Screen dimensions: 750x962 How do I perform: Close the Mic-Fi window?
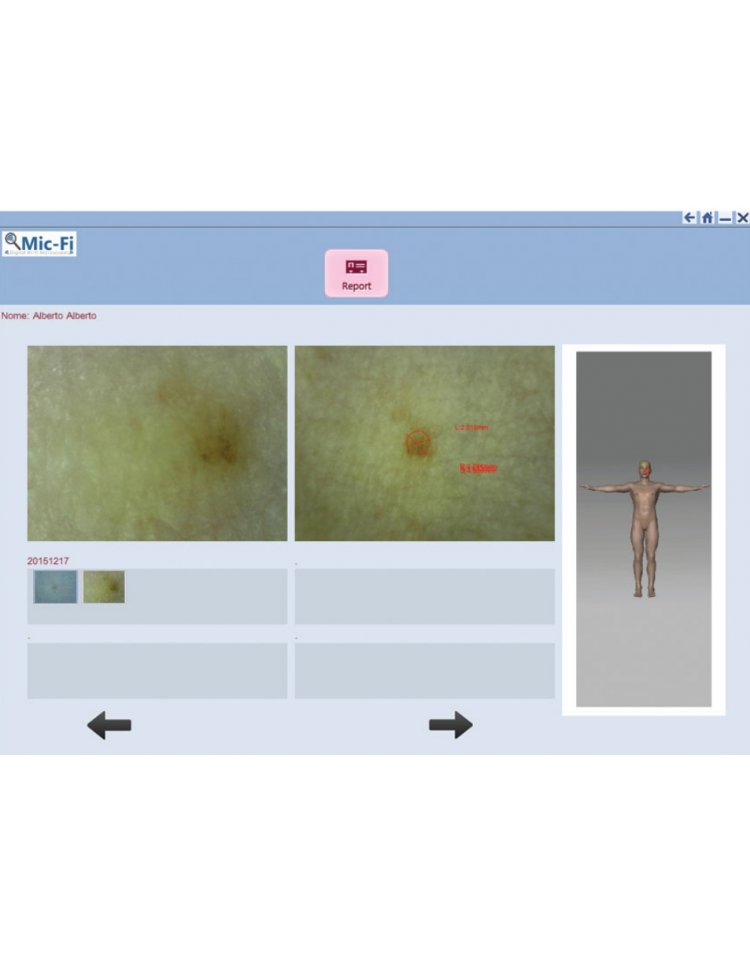pos(742,218)
